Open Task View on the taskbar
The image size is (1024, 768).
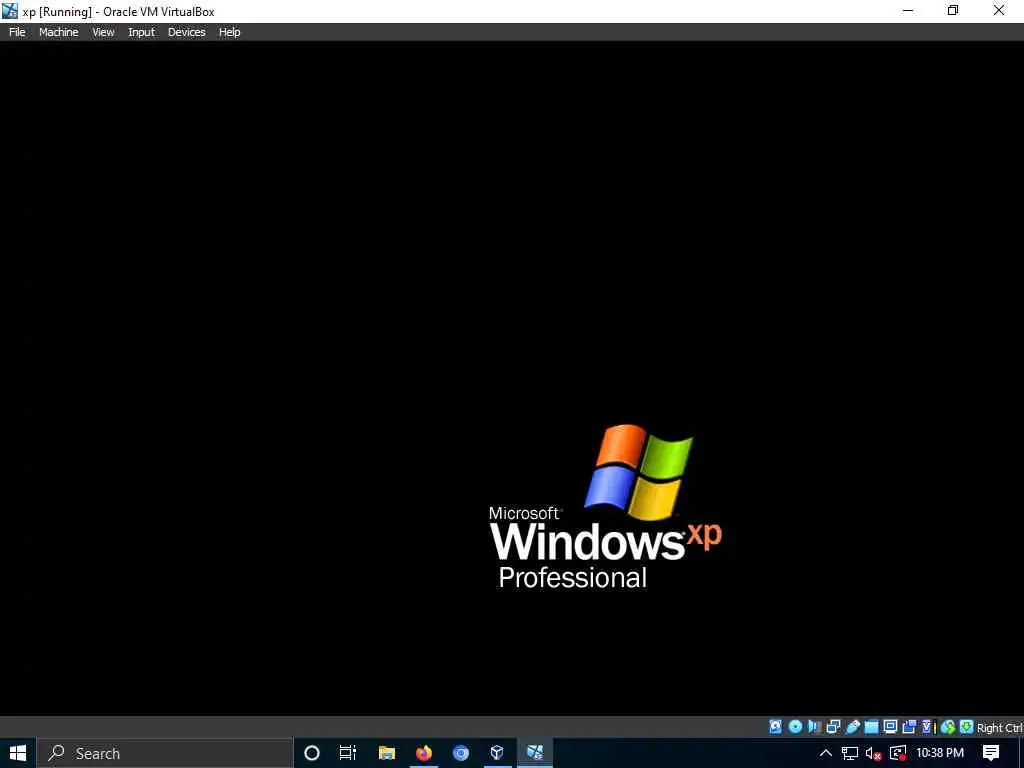click(x=348, y=753)
